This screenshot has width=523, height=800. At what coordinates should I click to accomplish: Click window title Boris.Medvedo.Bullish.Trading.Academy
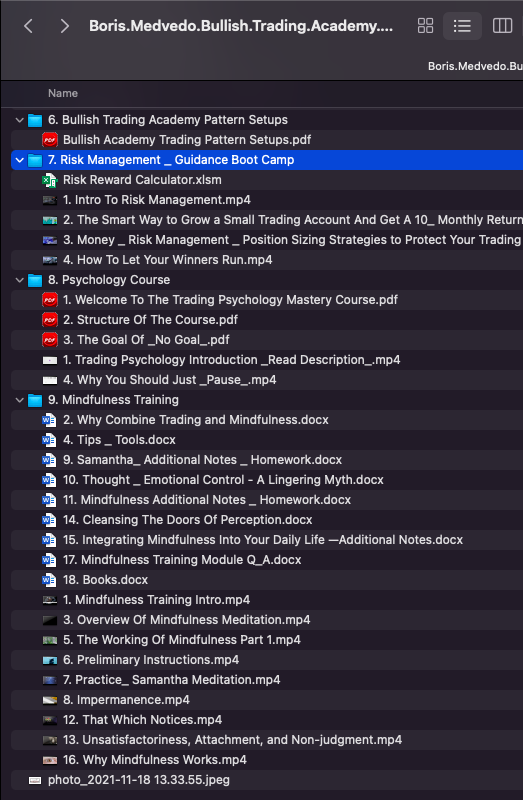(x=241, y=26)
